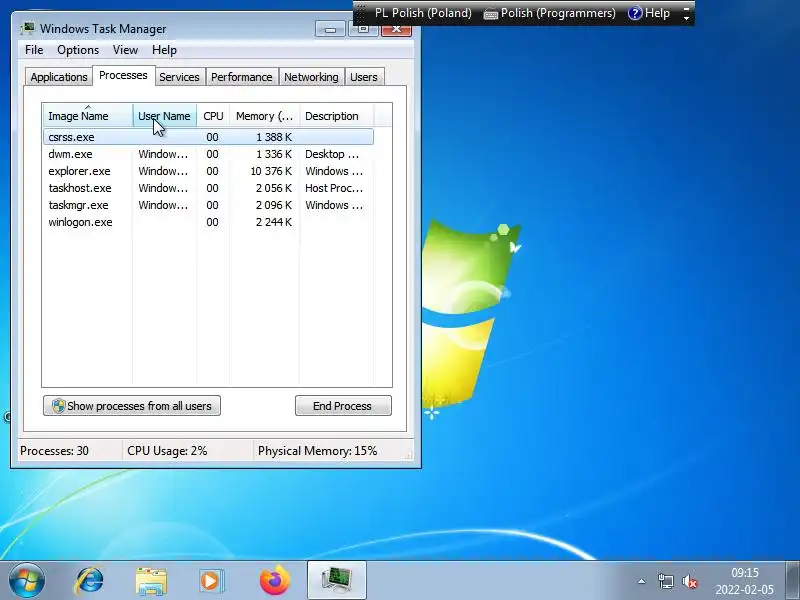Click the language bar Help button
Image resolution: width=800 pixels, height=600 pixels.
coord(649,13)
